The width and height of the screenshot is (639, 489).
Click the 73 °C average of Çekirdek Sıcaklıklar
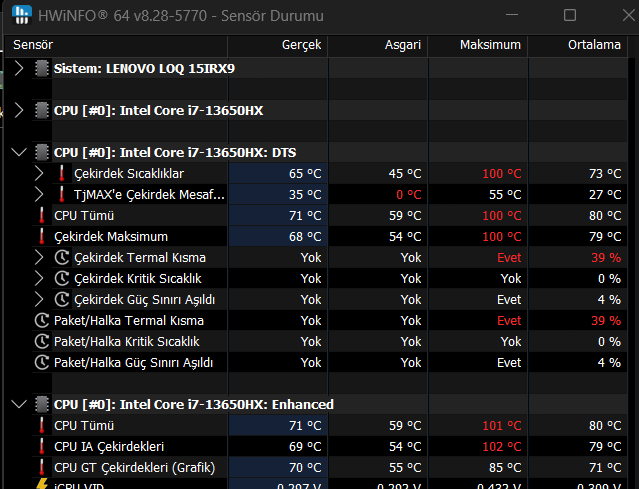click(x=605, y=174)
